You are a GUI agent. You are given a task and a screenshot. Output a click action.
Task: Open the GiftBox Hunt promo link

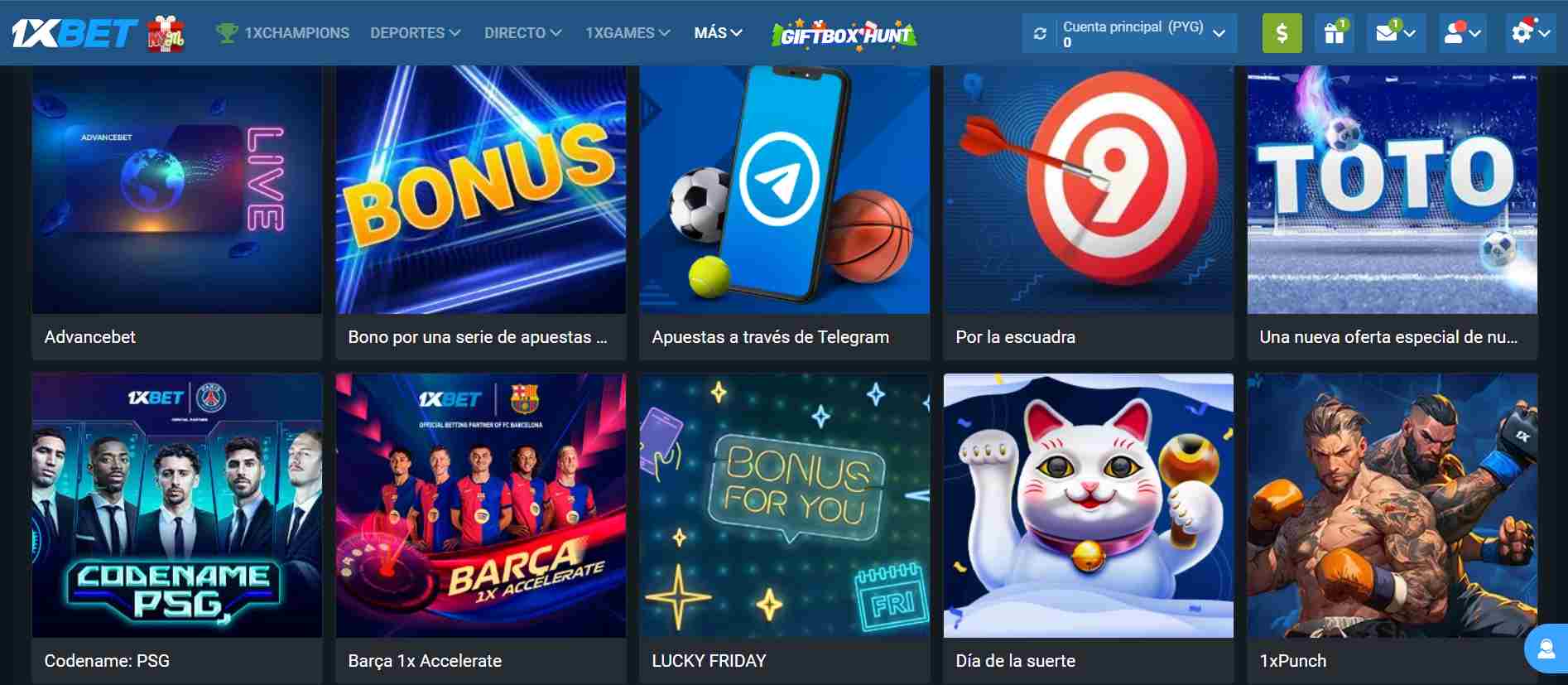tap(844, 34)
